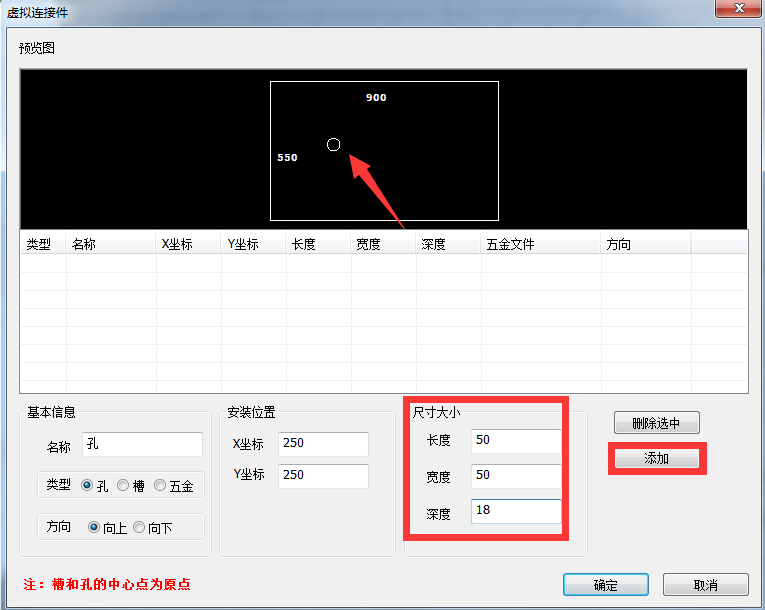This screenshot has width=765, height=610.
Task: Click the 添加 button
Action: [x=657, y=458]
